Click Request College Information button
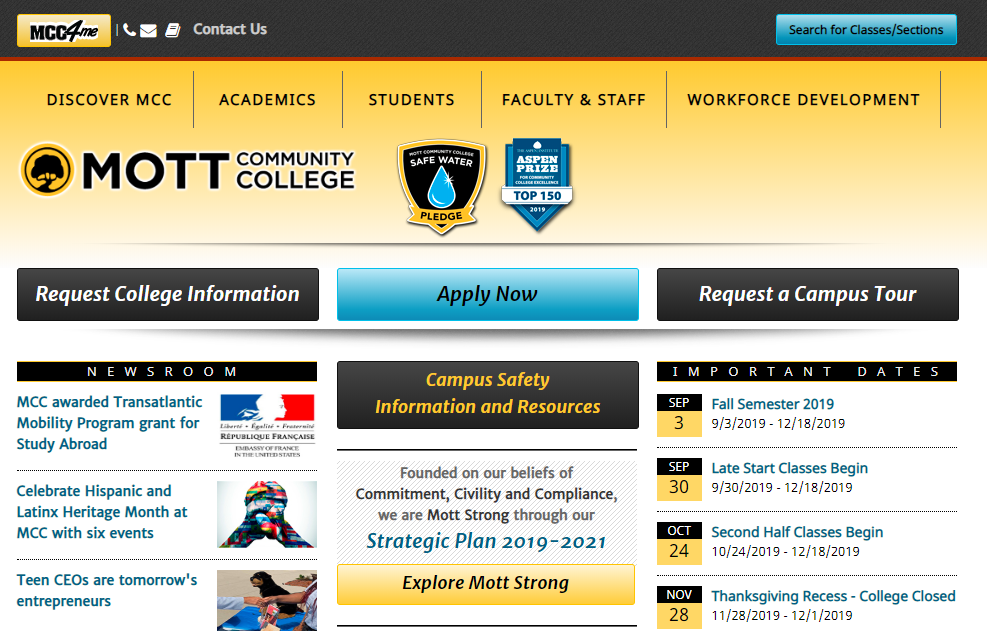Viewport: 987px width, 631px height. [x=167, y=294]
